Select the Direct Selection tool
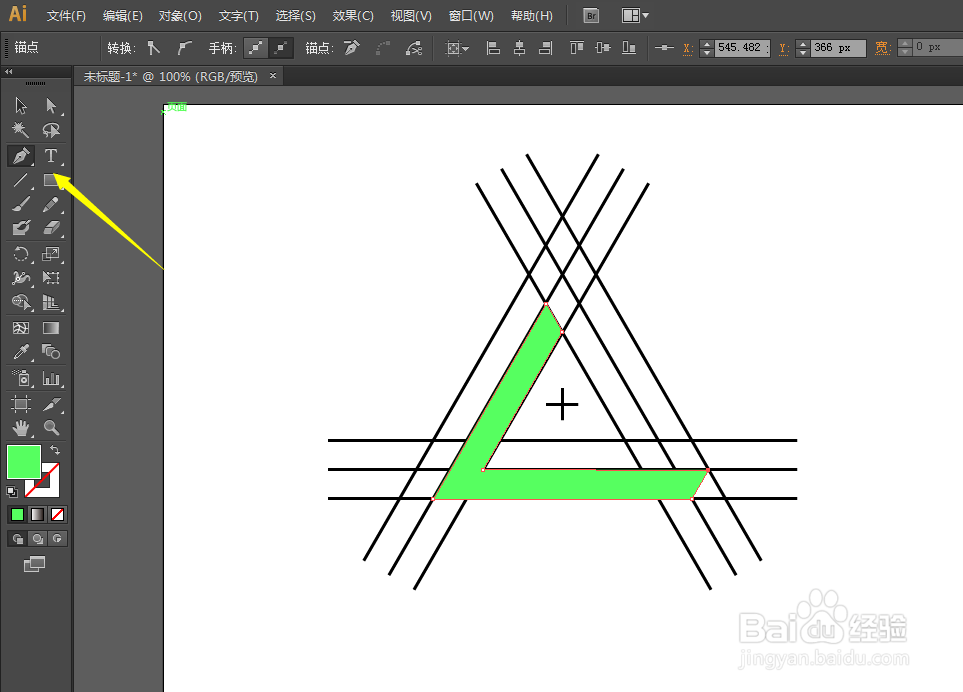 pyautogui.click(x=51, y=106)
